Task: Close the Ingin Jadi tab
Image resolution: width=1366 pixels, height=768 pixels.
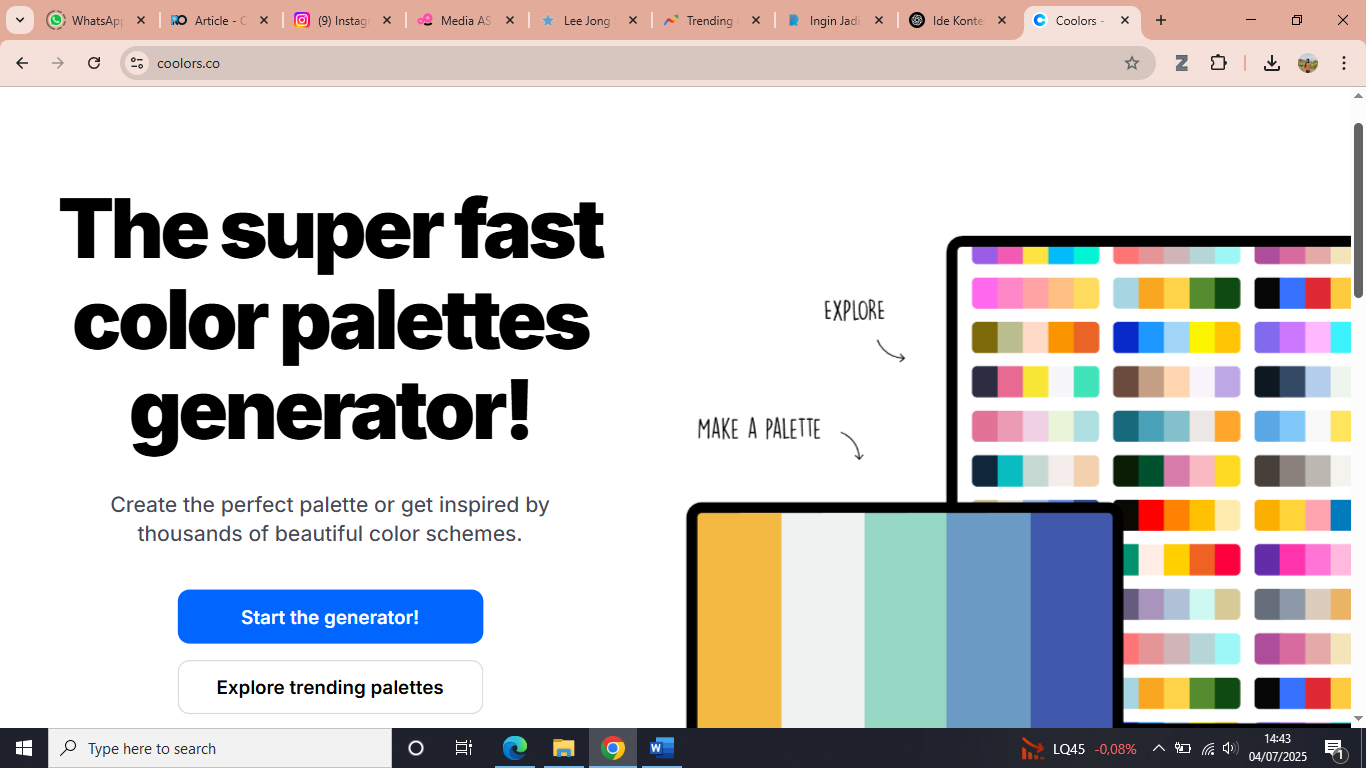Action: coord(879,20)
